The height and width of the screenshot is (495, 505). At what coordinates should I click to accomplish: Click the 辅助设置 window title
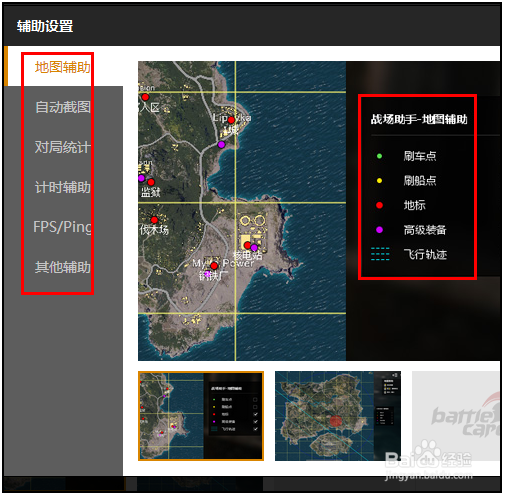tap(45, 26)
